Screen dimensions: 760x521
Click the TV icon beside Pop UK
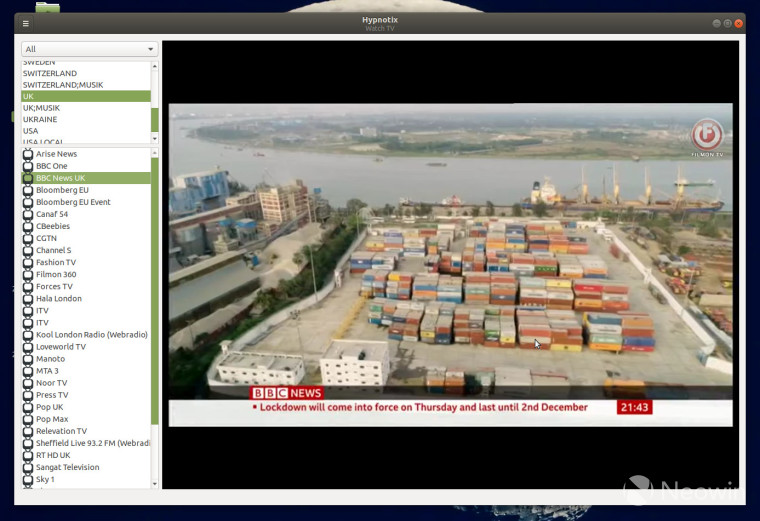(x=28, y=407)
